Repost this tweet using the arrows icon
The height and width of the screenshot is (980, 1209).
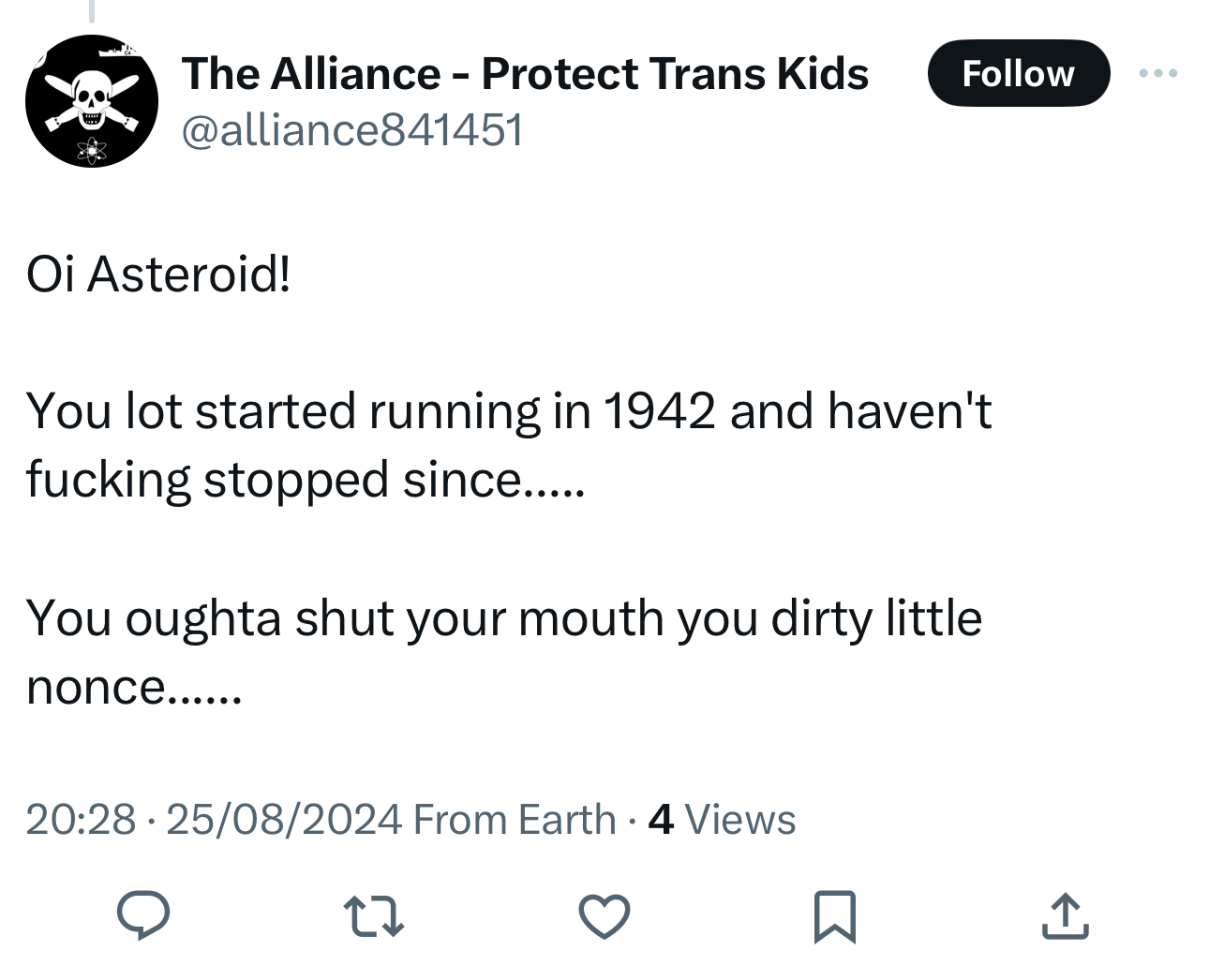[x=373, y=915]
